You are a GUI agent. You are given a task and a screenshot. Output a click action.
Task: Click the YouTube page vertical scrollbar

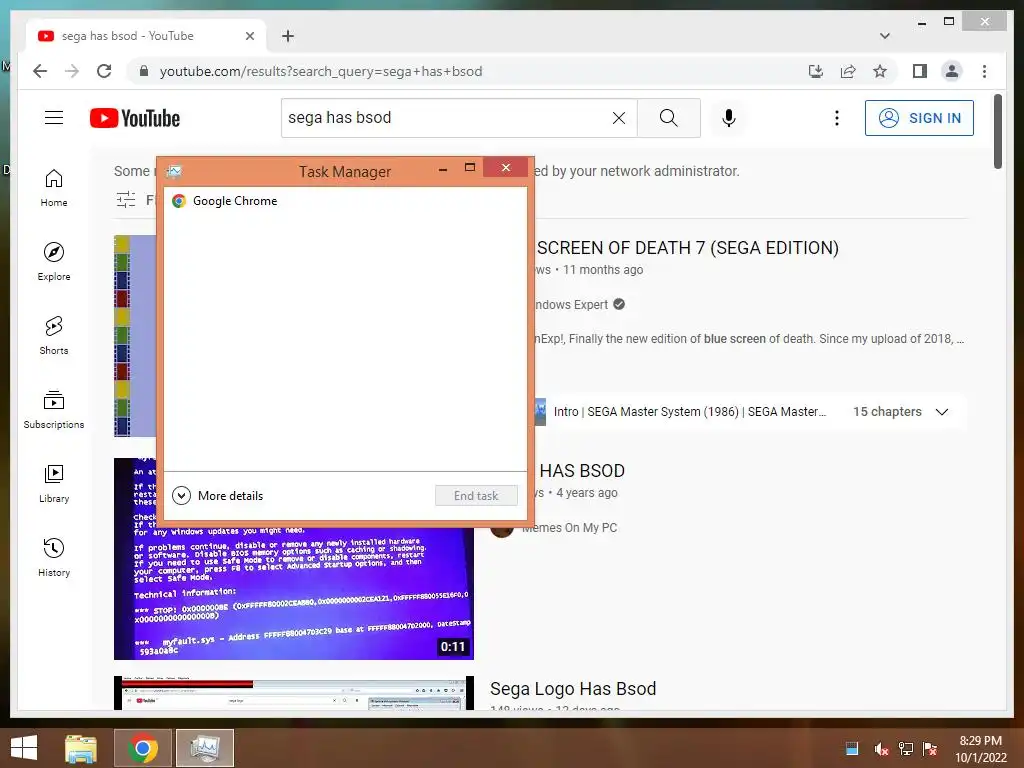pos(997,131)
